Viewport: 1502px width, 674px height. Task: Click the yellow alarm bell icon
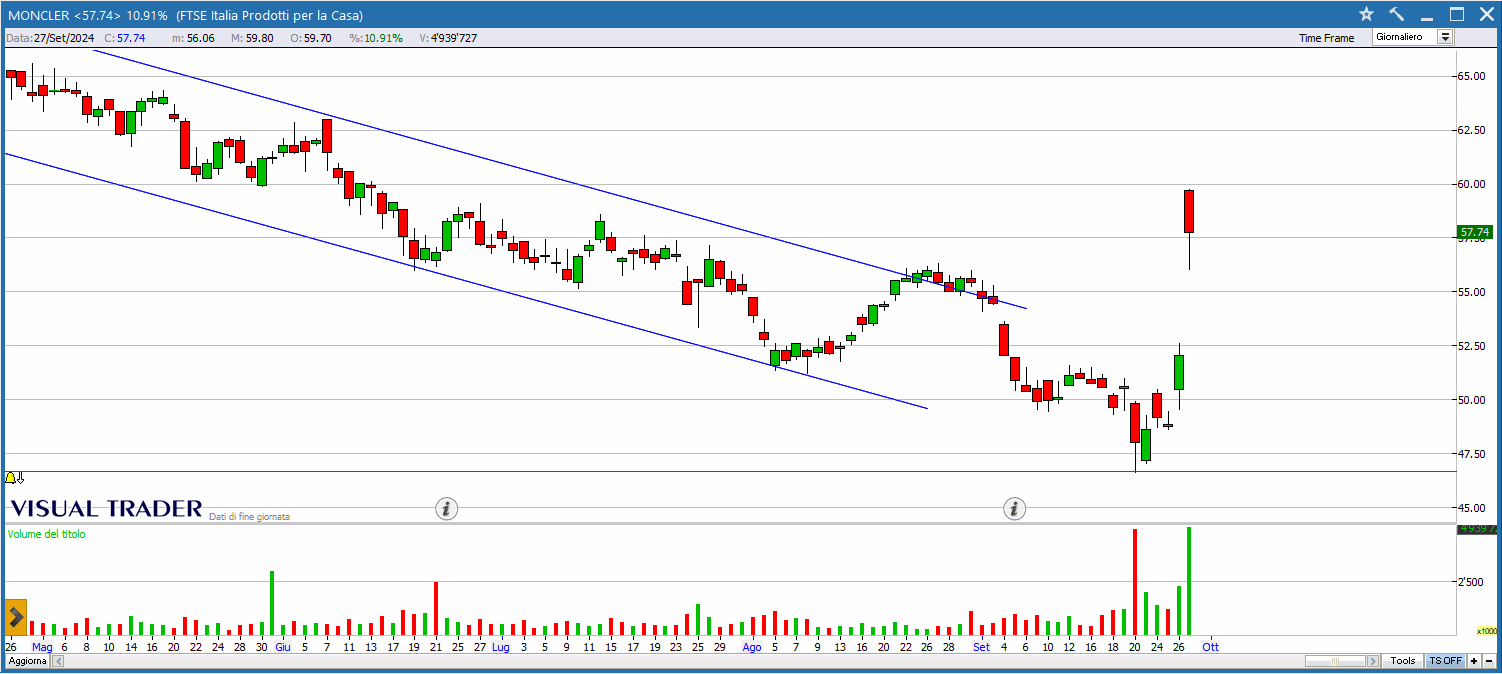tap(10, 478)
